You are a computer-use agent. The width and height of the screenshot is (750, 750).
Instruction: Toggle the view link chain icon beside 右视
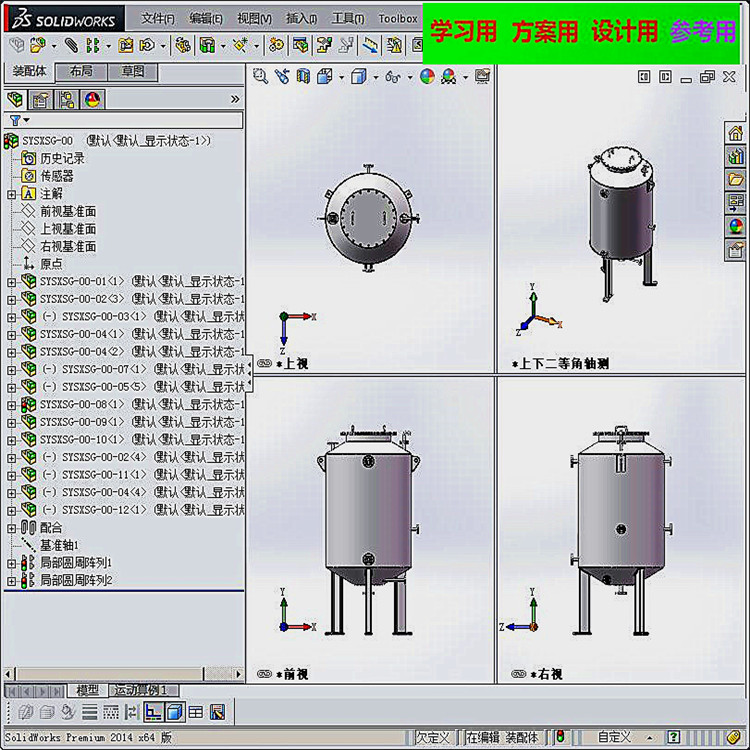518,674
